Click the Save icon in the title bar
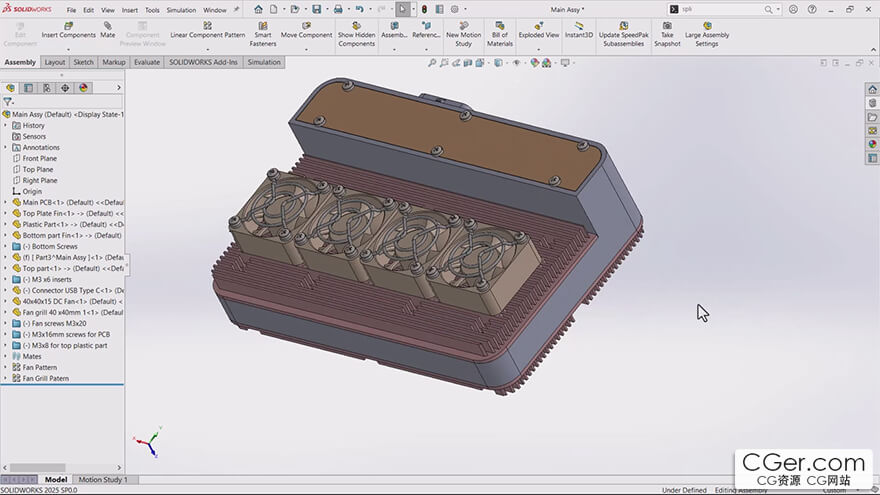Image resolution: width=880 pixels, height=495 pixels. point(317,9)
